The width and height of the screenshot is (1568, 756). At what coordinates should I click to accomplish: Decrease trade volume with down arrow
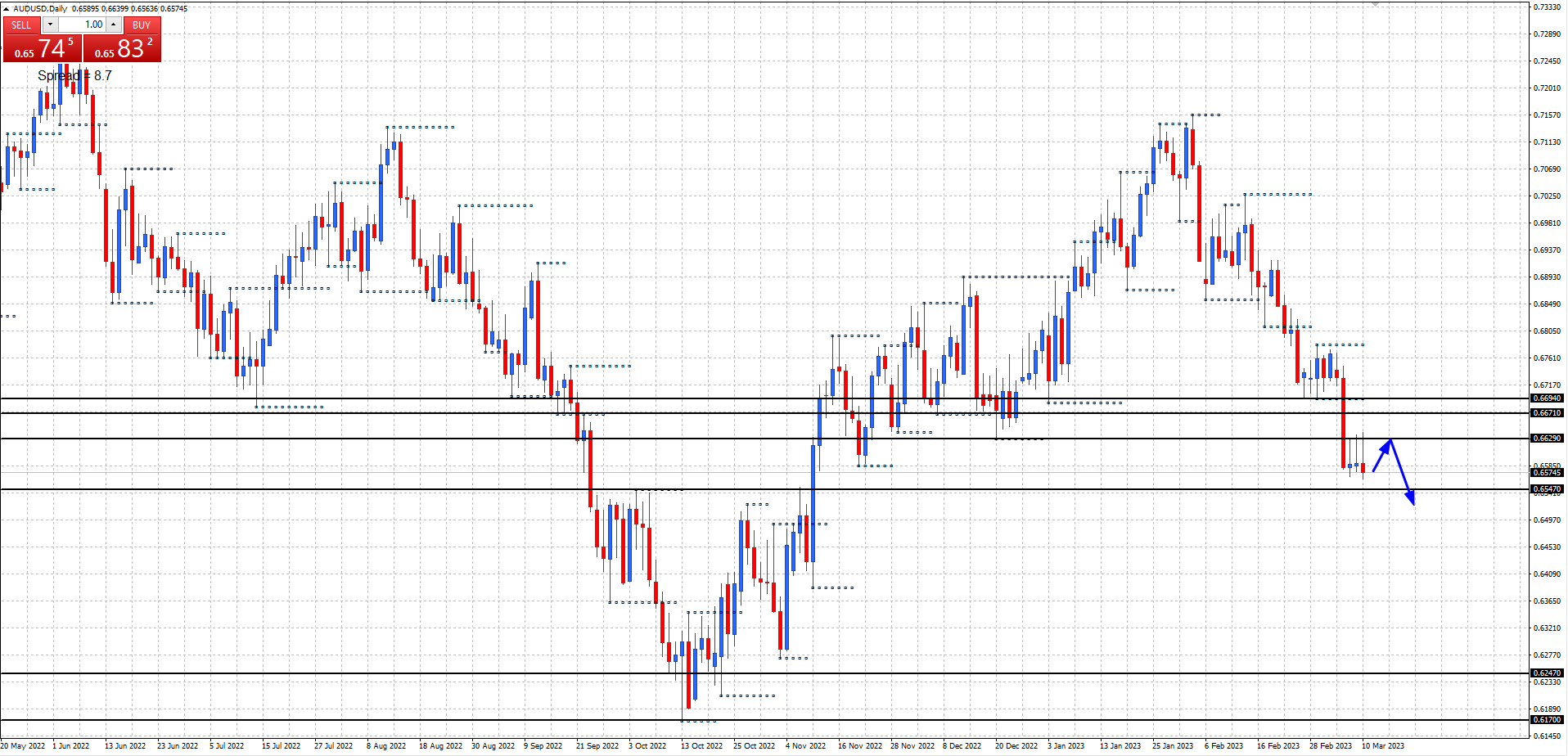pos(50,25)
